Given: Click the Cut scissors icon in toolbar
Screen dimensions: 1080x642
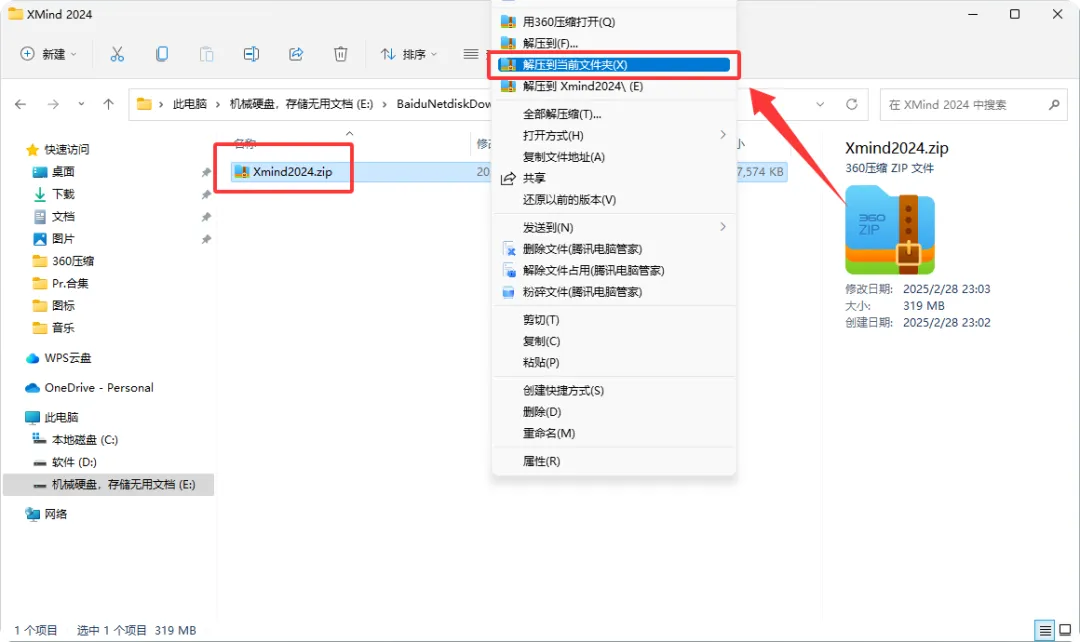Looking at the screenshot, I should (117, 54).
